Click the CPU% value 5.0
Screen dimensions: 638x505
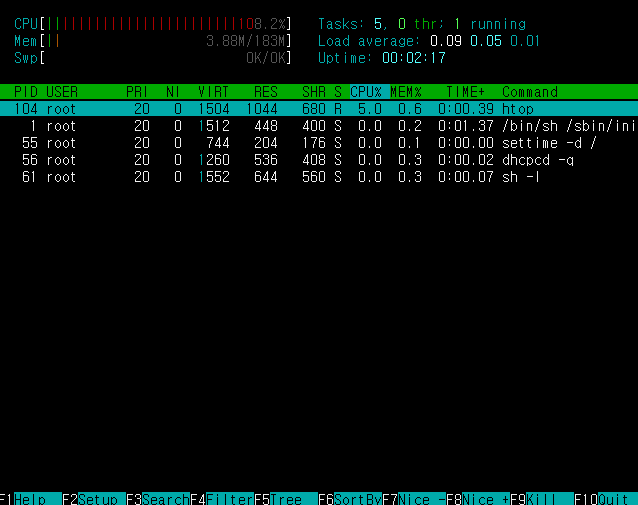click(x=370, y=109)
